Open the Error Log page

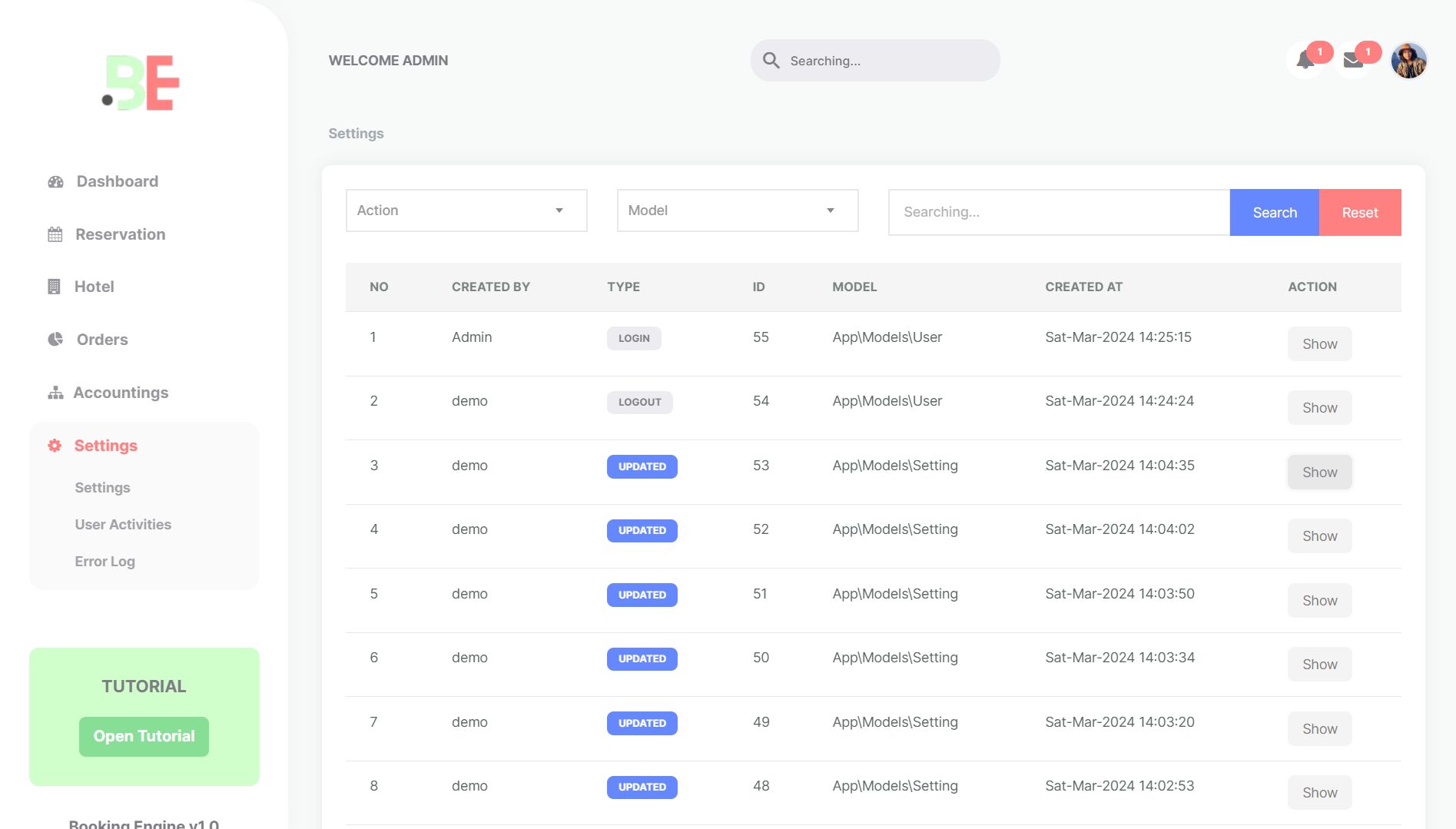coord(104,561)
